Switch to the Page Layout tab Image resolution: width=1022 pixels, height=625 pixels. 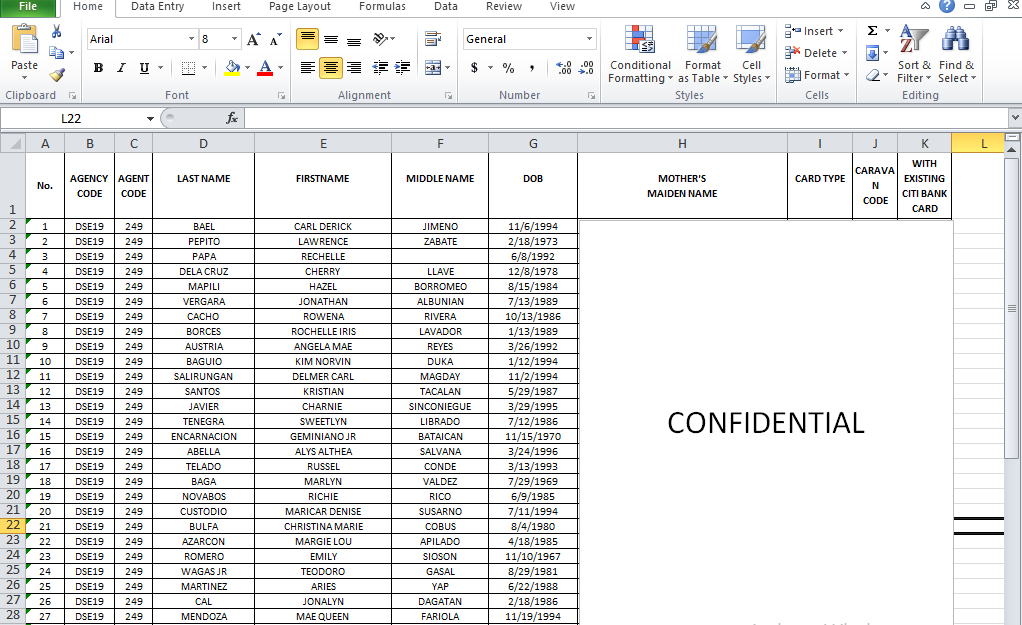pyautogui.click(x=300, y=7)
